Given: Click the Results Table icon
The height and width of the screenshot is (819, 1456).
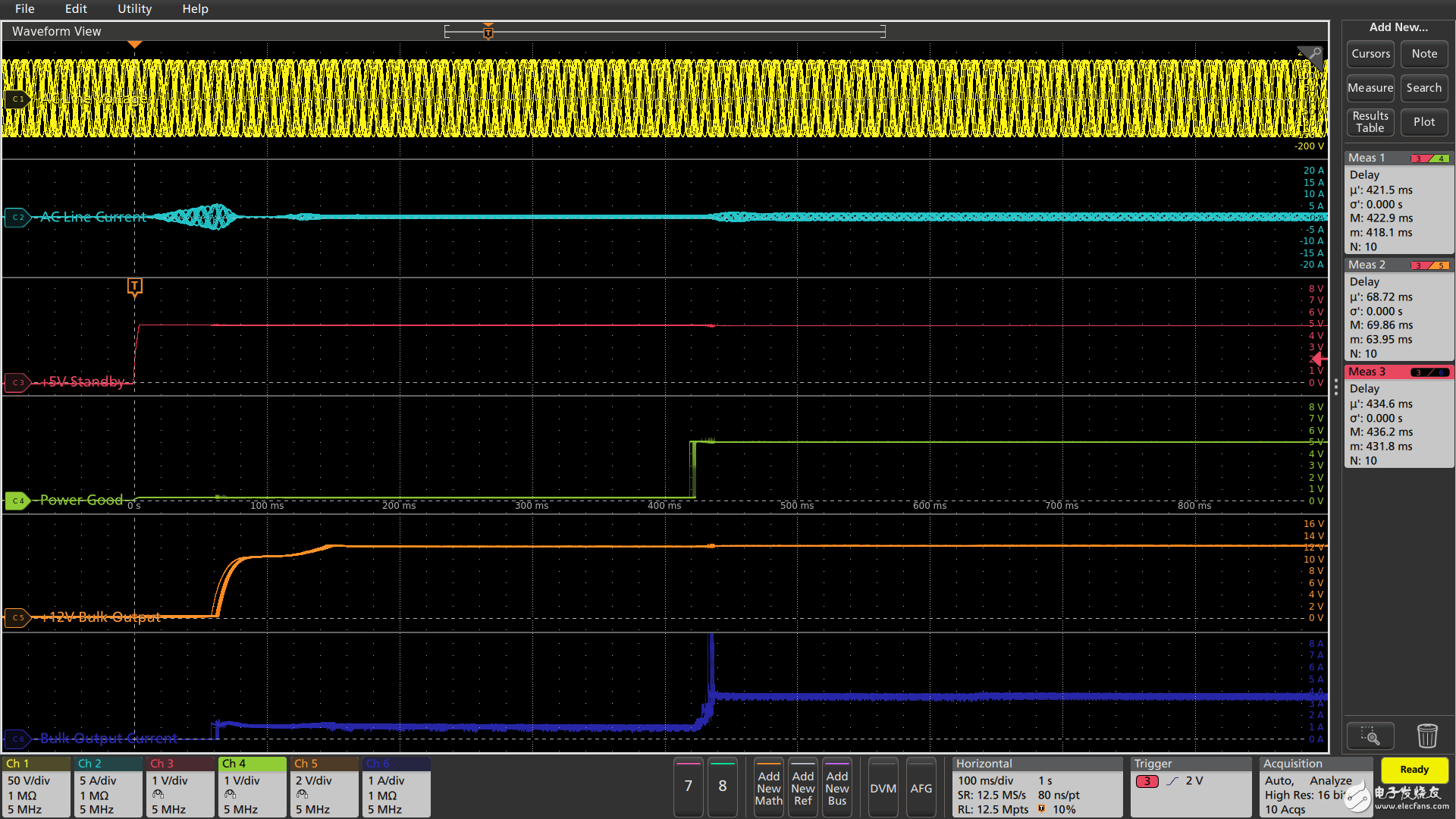Looking at the screenshot, I should pos(1369,121).
